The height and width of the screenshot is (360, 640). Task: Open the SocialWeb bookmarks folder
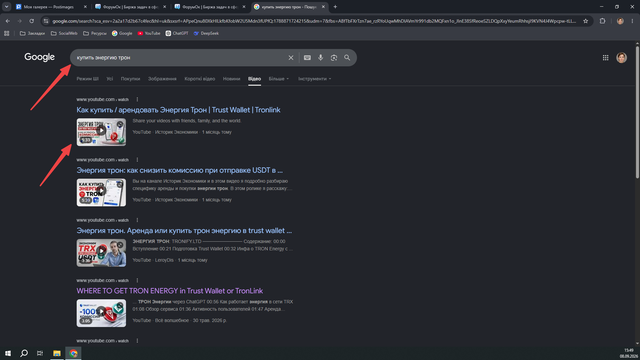64,33
